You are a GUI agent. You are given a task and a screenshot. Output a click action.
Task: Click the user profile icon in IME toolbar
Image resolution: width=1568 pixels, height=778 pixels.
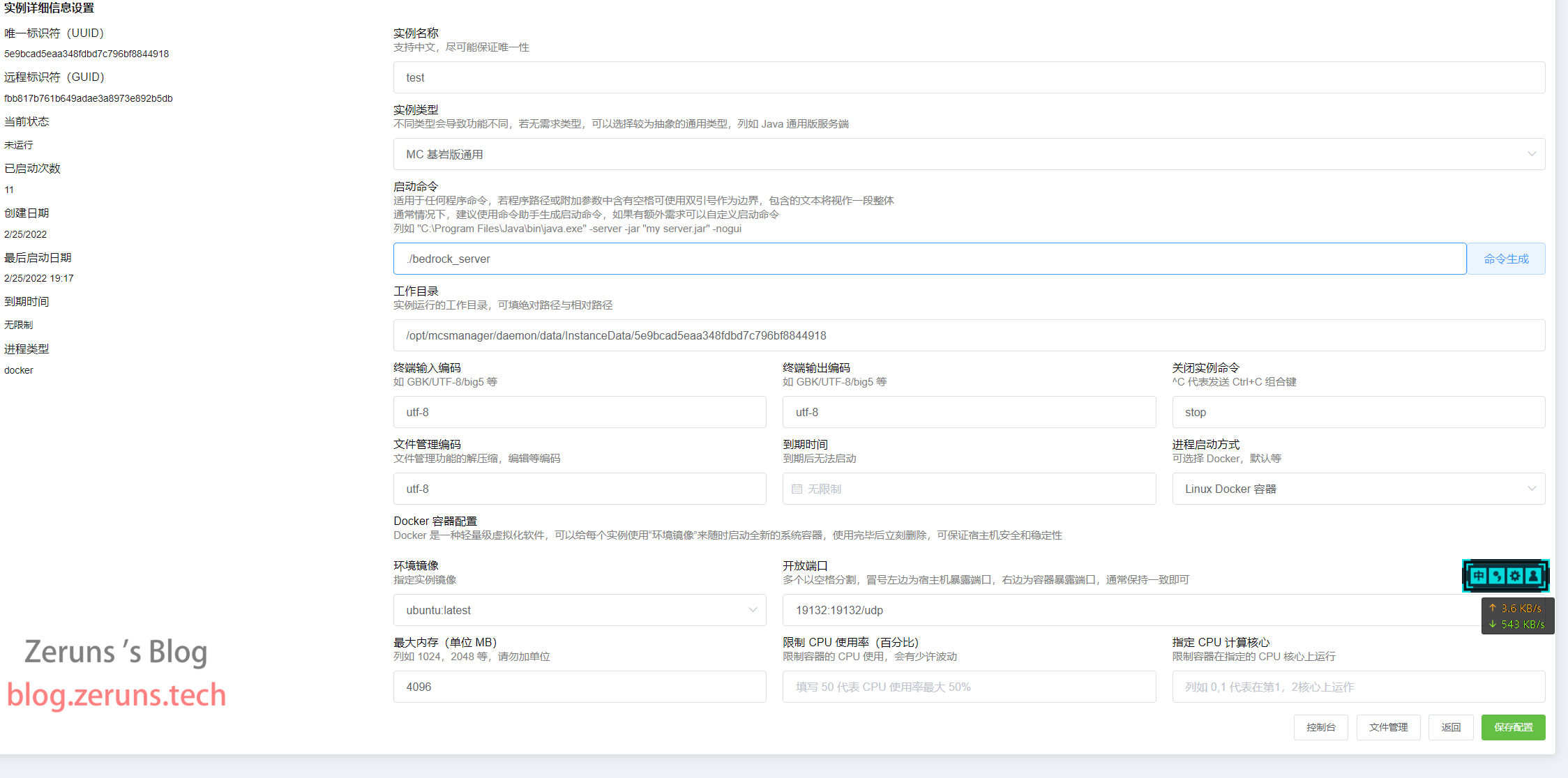[x=1533, y=576]
